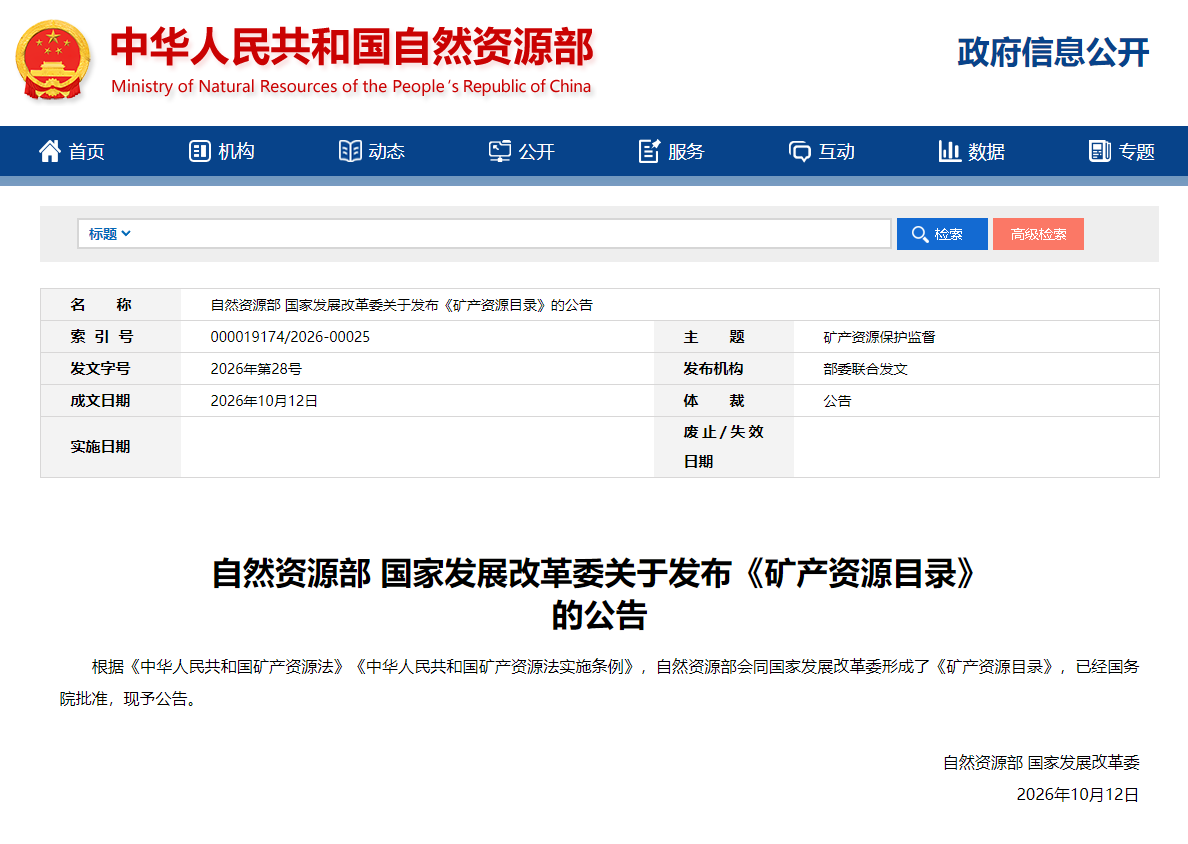
Task: Click English name Ministry of Natural Resources
Action: click(x=351, y=86)
